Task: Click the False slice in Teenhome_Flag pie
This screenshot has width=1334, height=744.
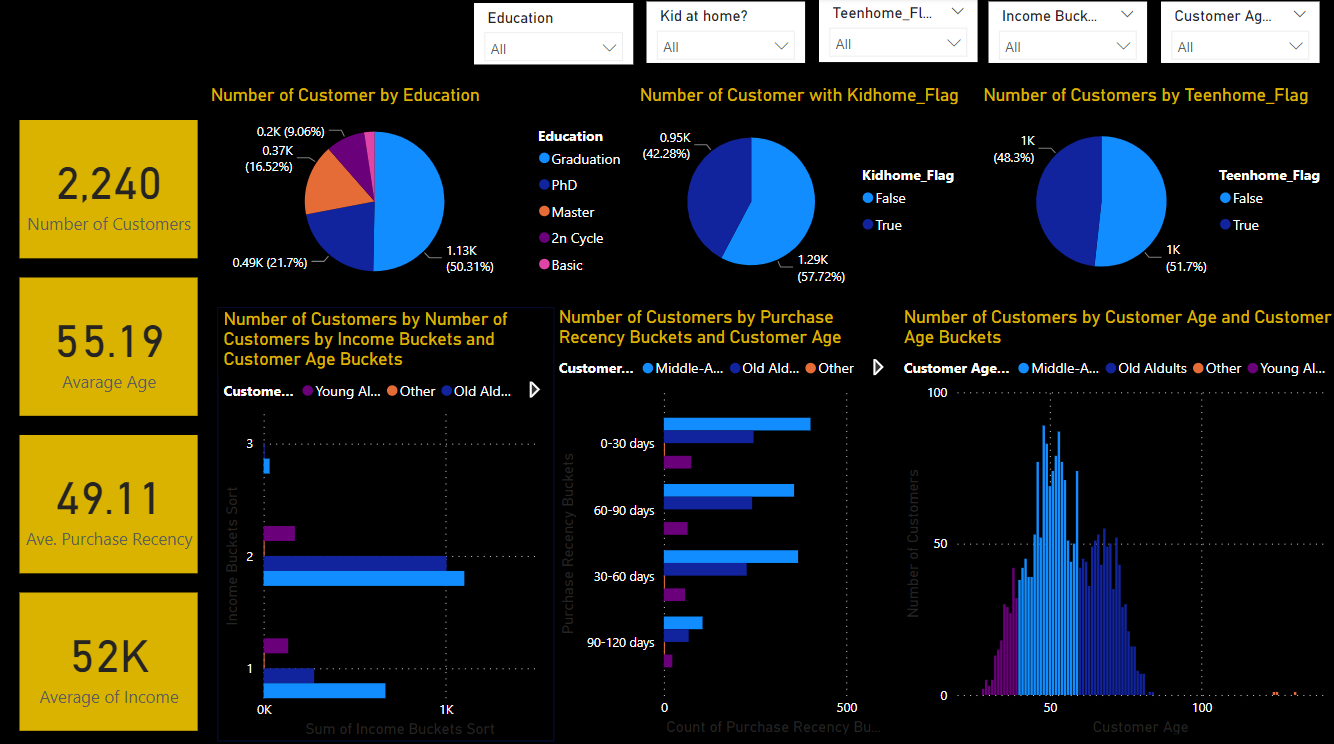Action: [1135, 200]
